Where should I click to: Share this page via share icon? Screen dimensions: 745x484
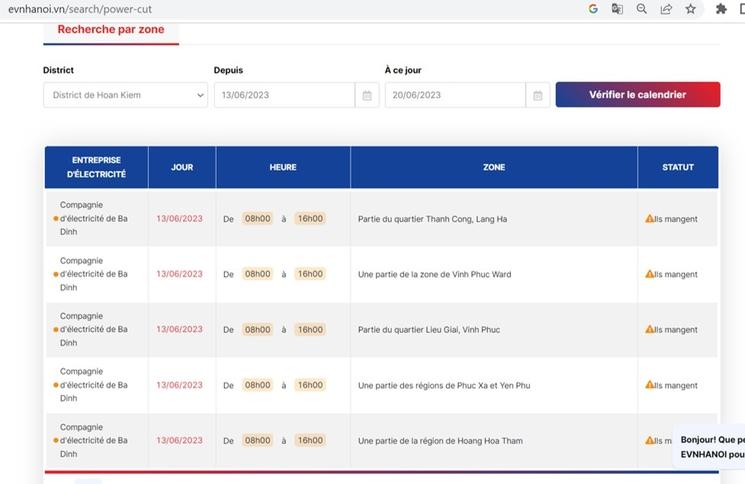click(666, 9)
